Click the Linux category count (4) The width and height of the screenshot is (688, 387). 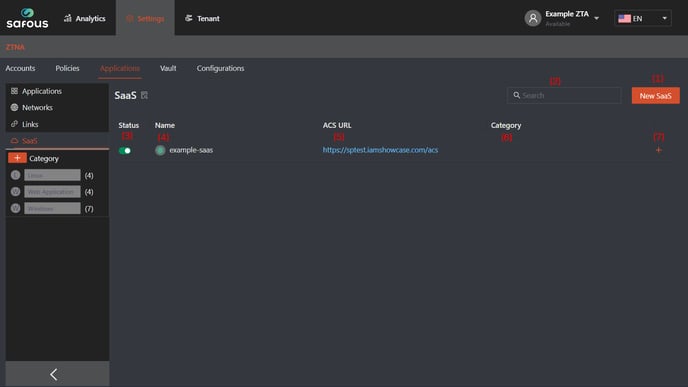tap(89, 176)
